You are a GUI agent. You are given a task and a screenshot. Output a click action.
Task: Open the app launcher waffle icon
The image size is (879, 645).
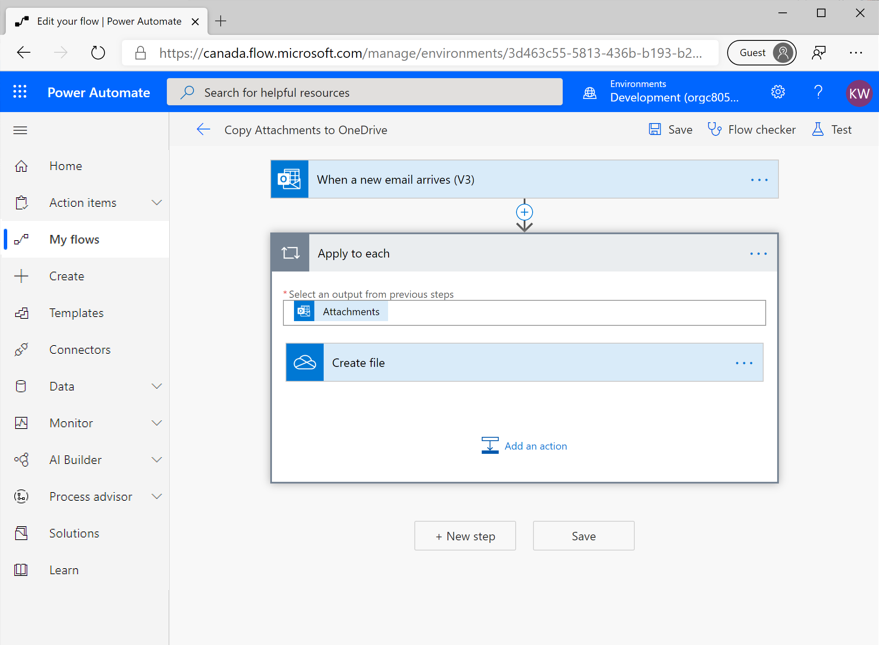coord(20,92)
